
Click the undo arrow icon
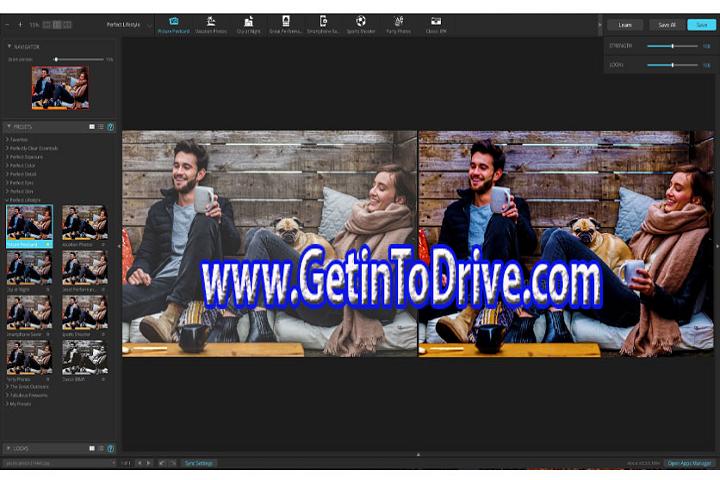pyautogui.click(x=162, y=463)
